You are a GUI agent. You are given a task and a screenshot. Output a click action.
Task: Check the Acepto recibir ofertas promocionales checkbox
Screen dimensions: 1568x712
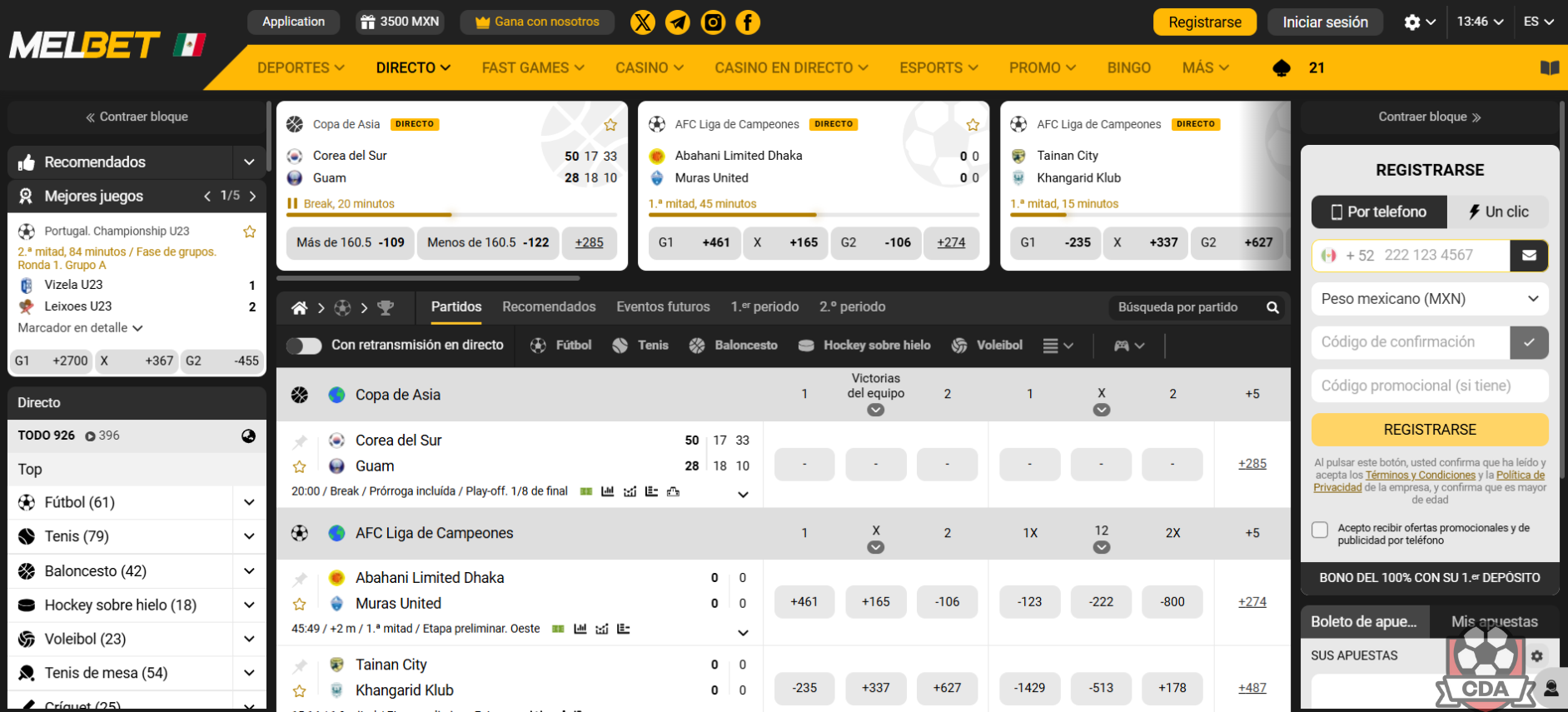click(x=1320, y=530)
